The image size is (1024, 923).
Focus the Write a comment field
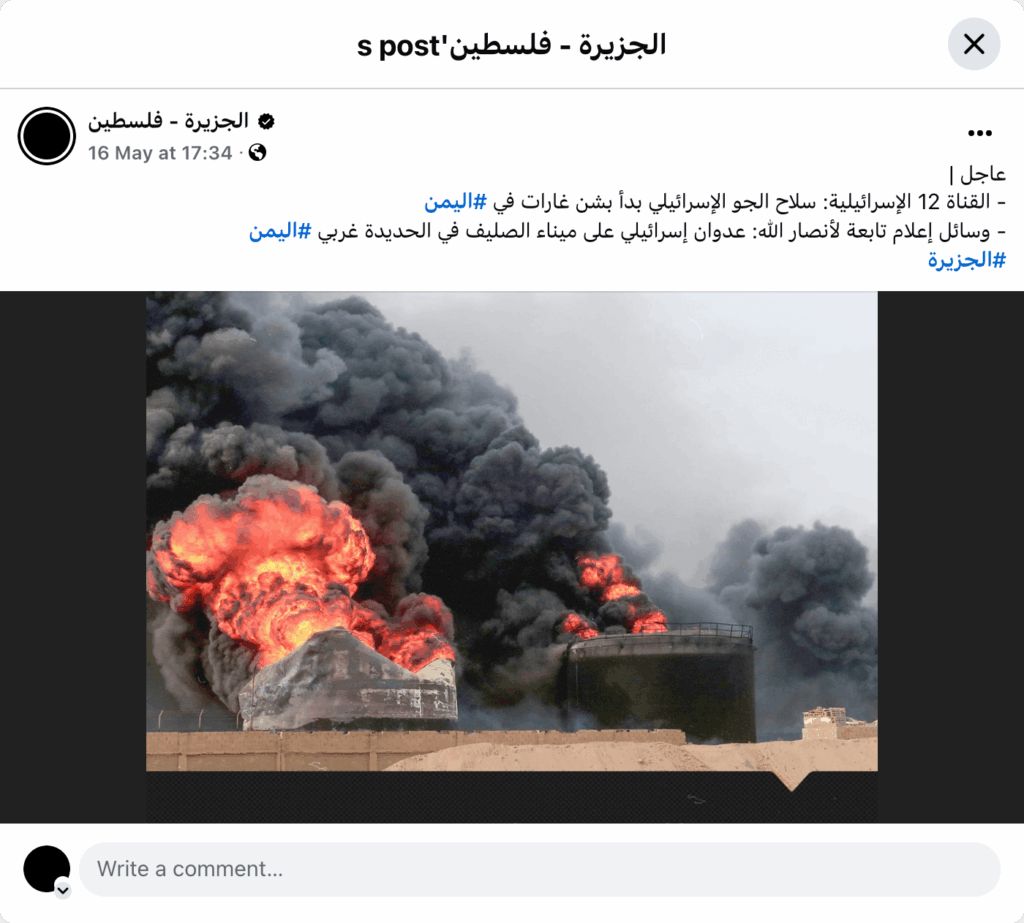tap(539, 869)
